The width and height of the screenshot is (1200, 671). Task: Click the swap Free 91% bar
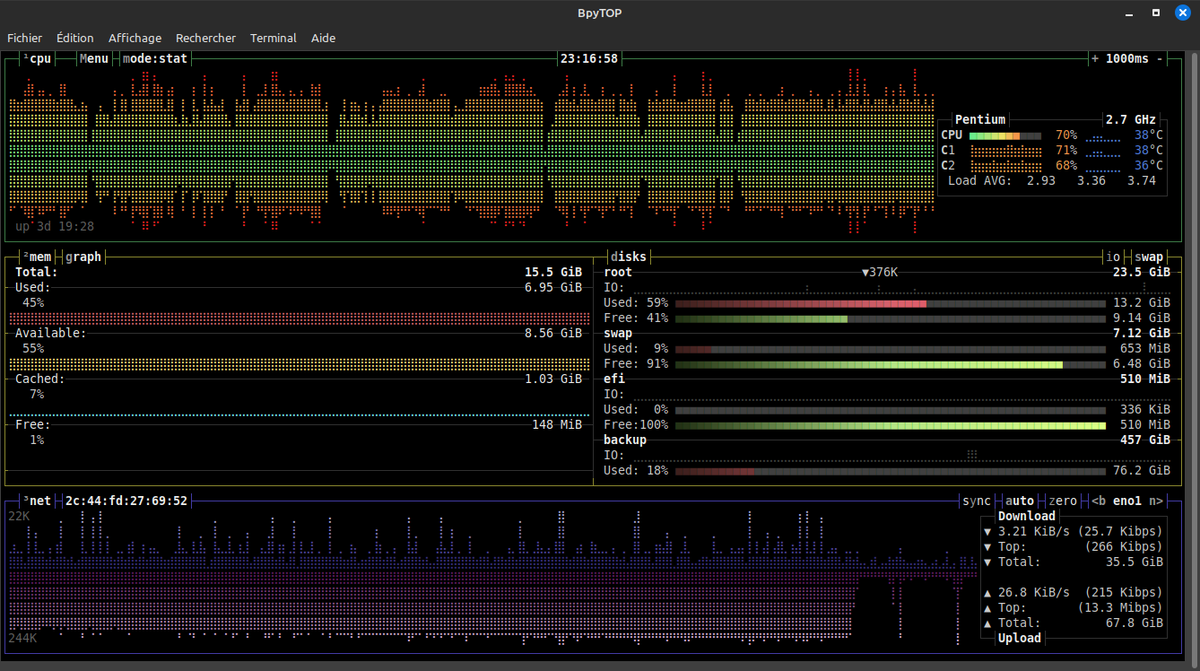click(890, 364)
